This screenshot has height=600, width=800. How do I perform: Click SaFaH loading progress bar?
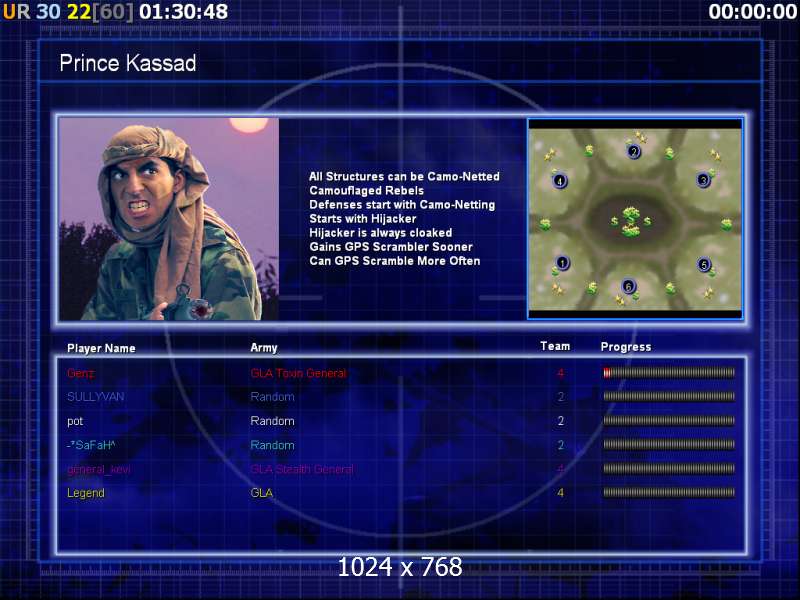669,445
